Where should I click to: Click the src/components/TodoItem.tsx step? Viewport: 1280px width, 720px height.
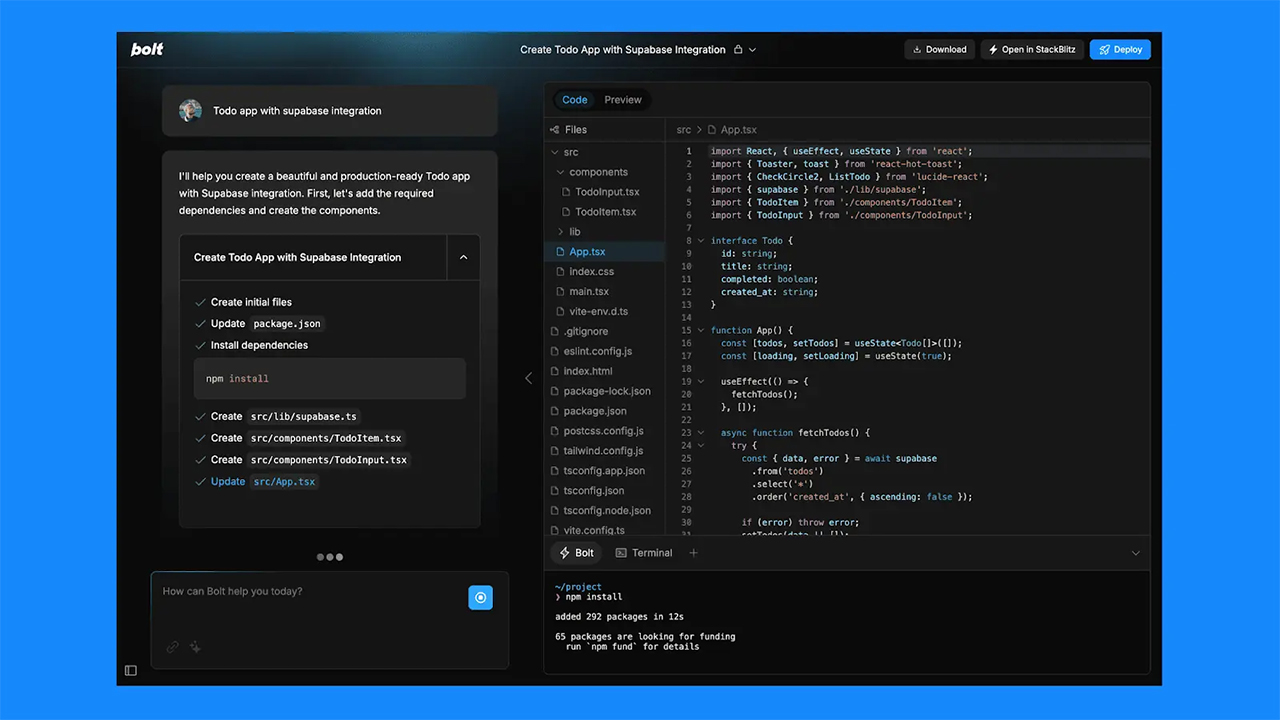click(x=326, y=438)
